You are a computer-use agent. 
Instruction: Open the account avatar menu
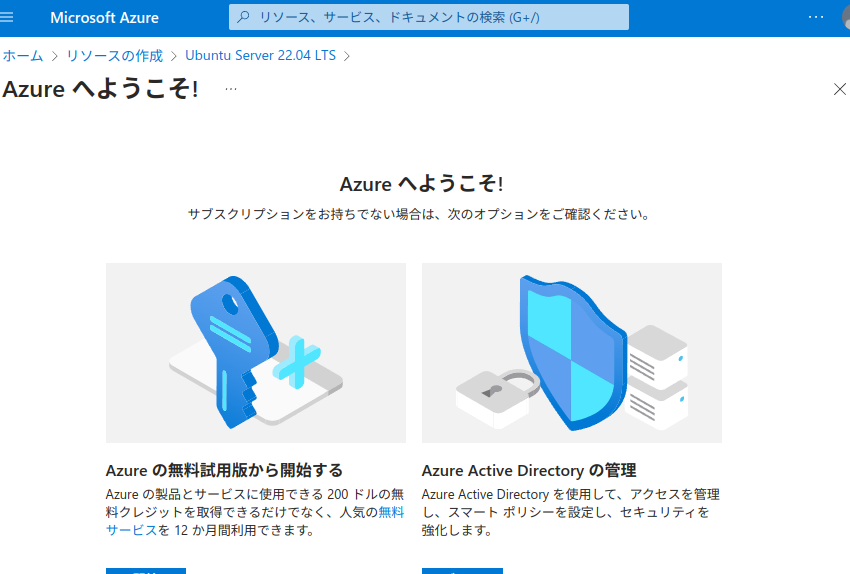[x=846, y=17]
